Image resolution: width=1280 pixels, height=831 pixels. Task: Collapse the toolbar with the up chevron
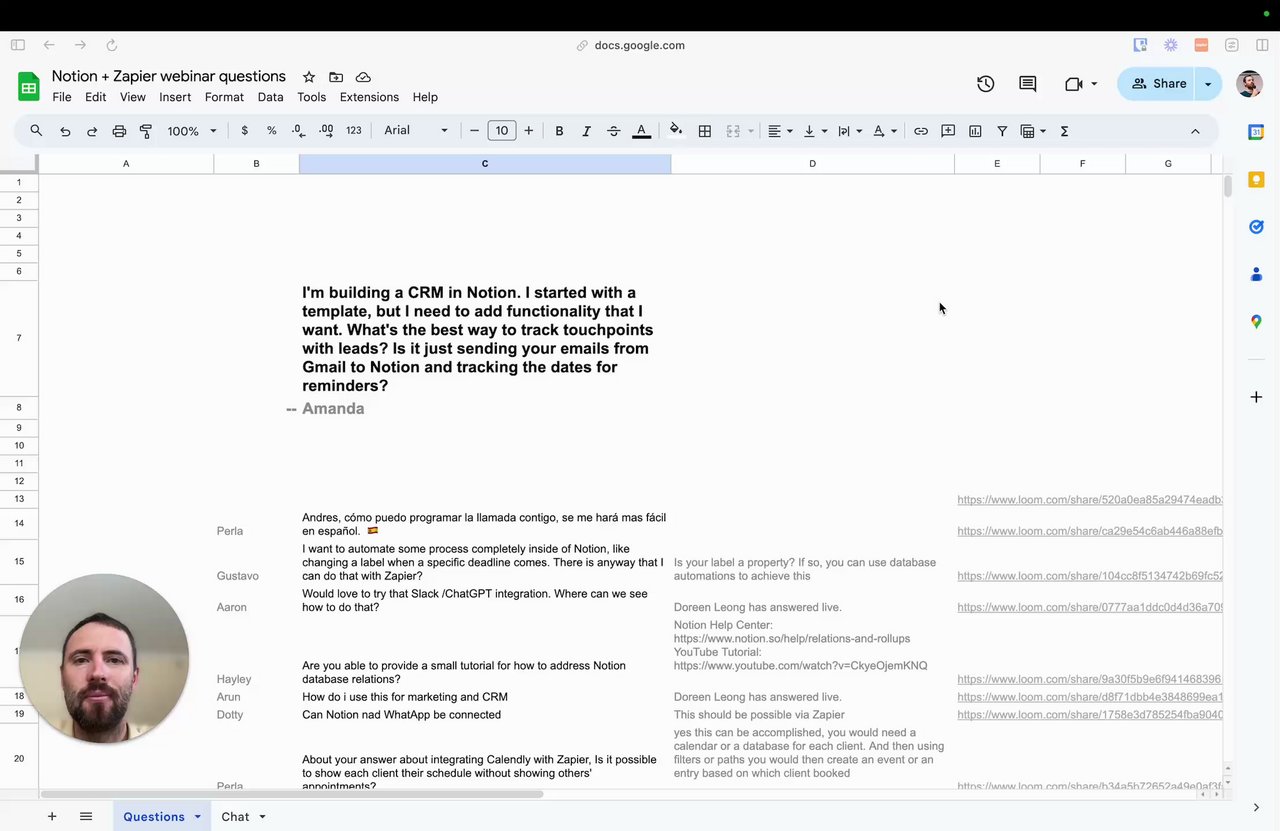click(x=1195, y=131)
